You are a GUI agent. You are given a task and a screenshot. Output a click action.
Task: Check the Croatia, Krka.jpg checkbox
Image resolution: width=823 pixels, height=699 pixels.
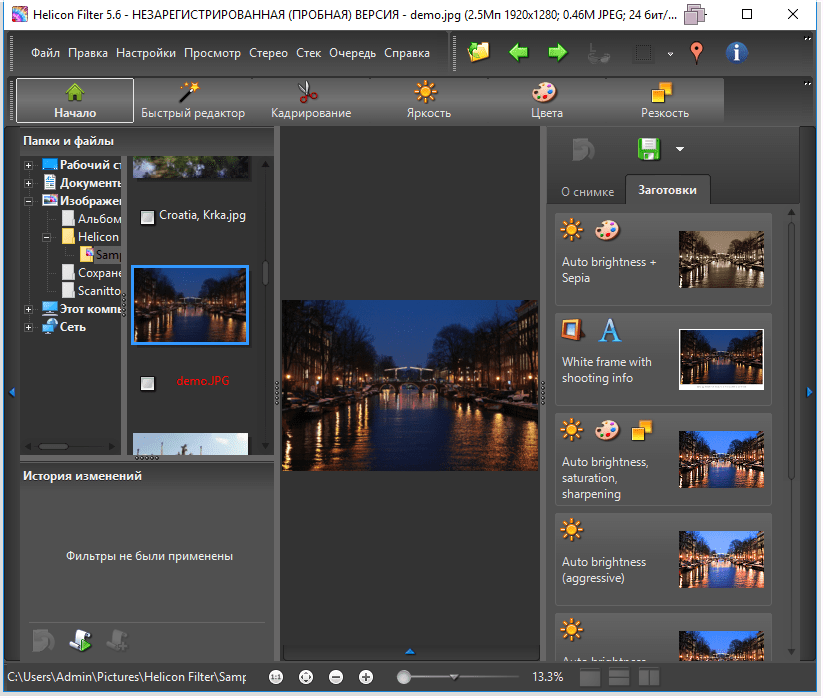click(x=147, y=217)
